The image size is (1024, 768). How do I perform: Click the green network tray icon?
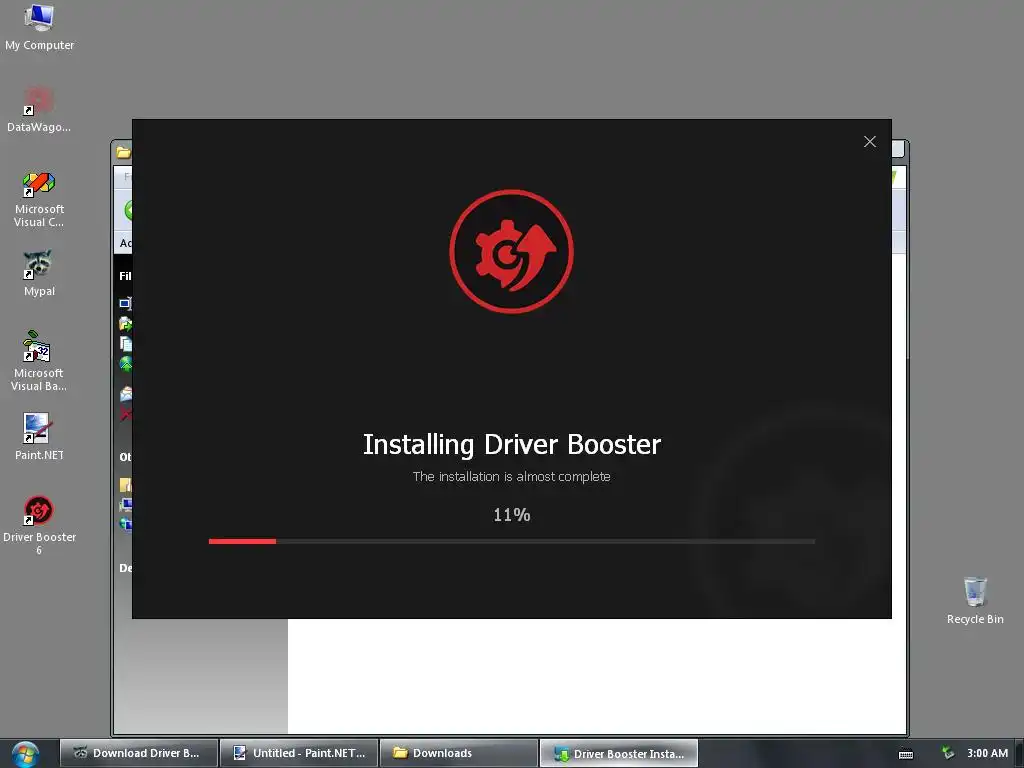point(948,753)
